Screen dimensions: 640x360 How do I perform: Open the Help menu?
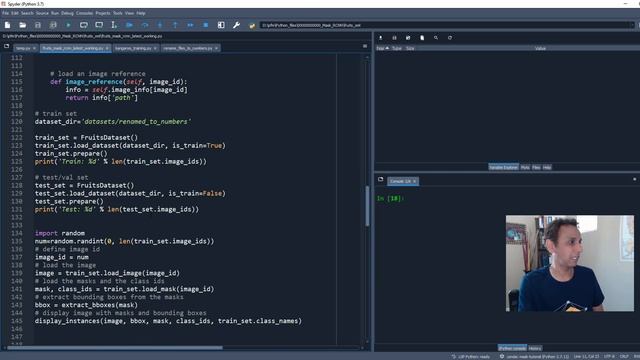click(x=141, y=13)
